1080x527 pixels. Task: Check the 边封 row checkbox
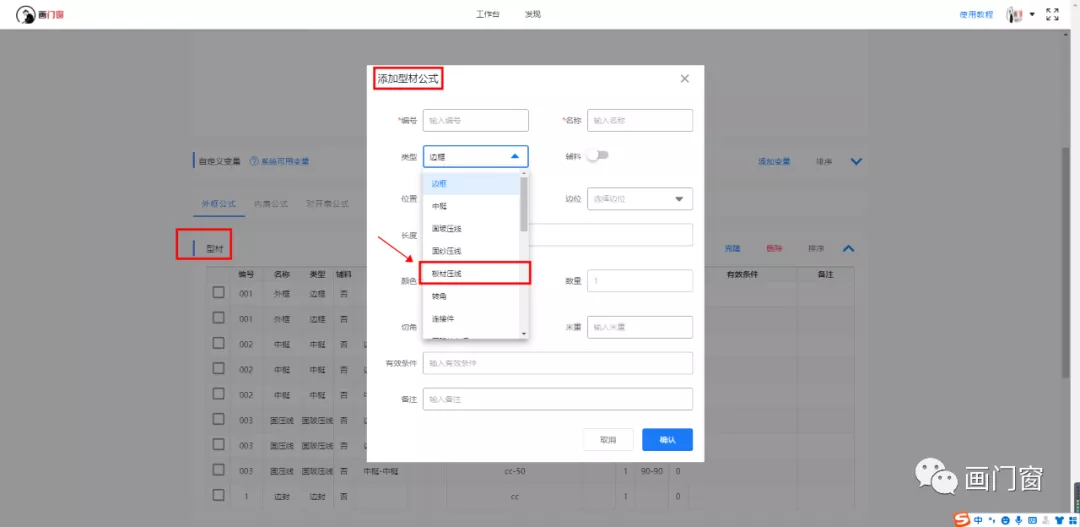click(218, 495)
